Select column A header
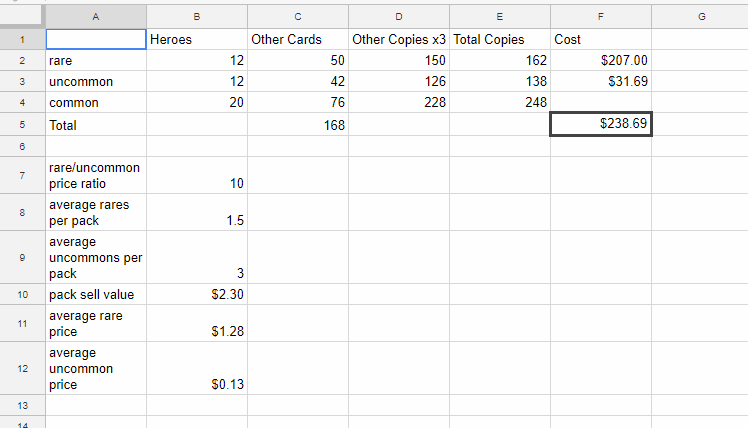The height and width of the screenshot is (428, 748). 96,17
